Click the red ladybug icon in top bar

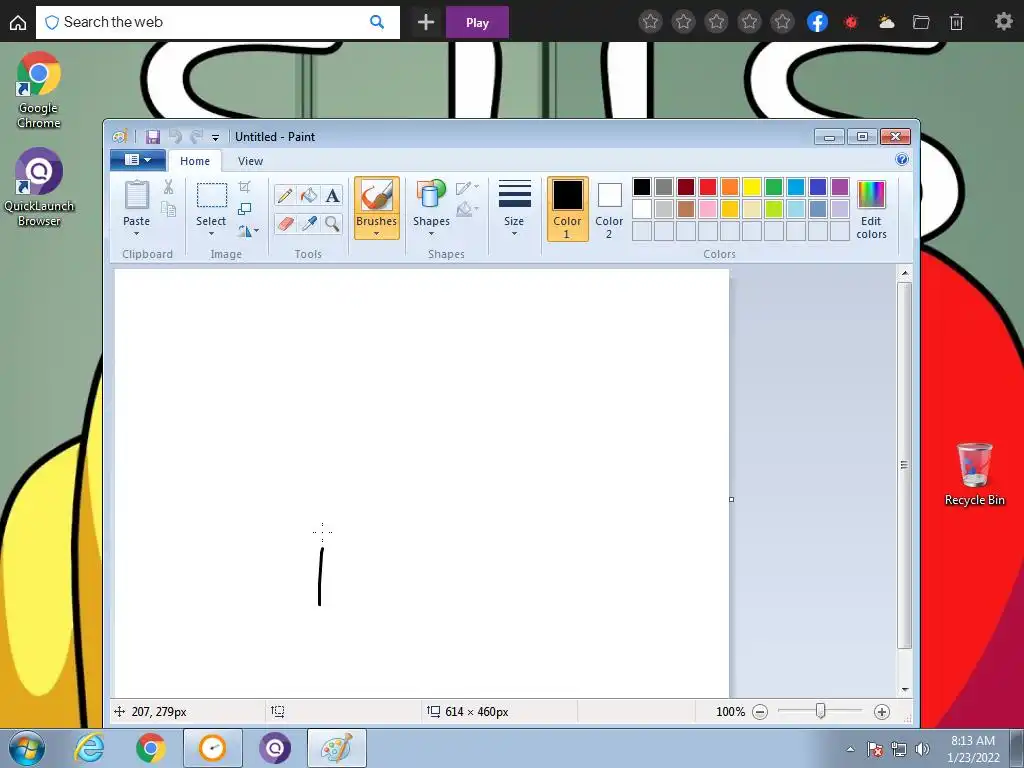(x=851, y=22)
